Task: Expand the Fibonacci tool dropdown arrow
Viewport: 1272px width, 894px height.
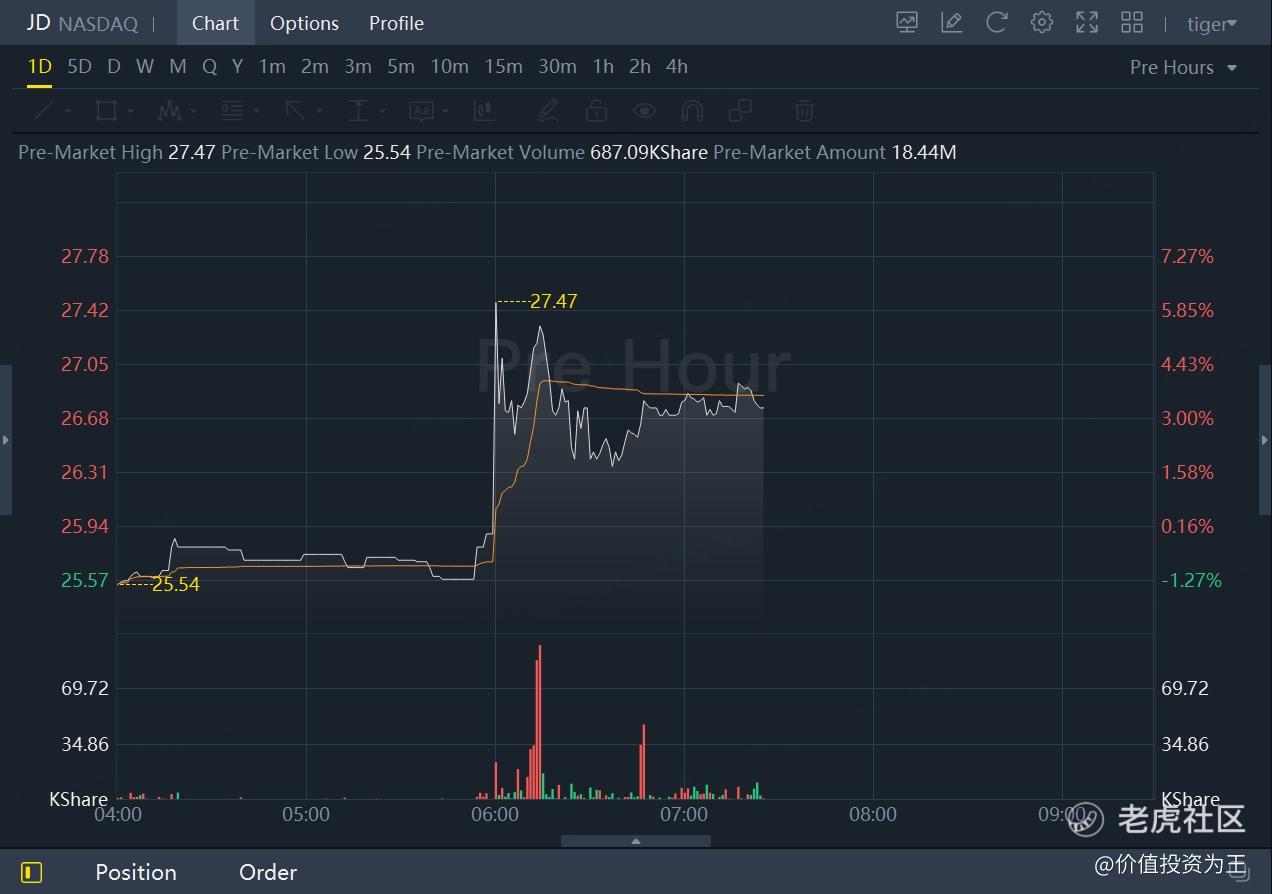Action: coord(257,111)
